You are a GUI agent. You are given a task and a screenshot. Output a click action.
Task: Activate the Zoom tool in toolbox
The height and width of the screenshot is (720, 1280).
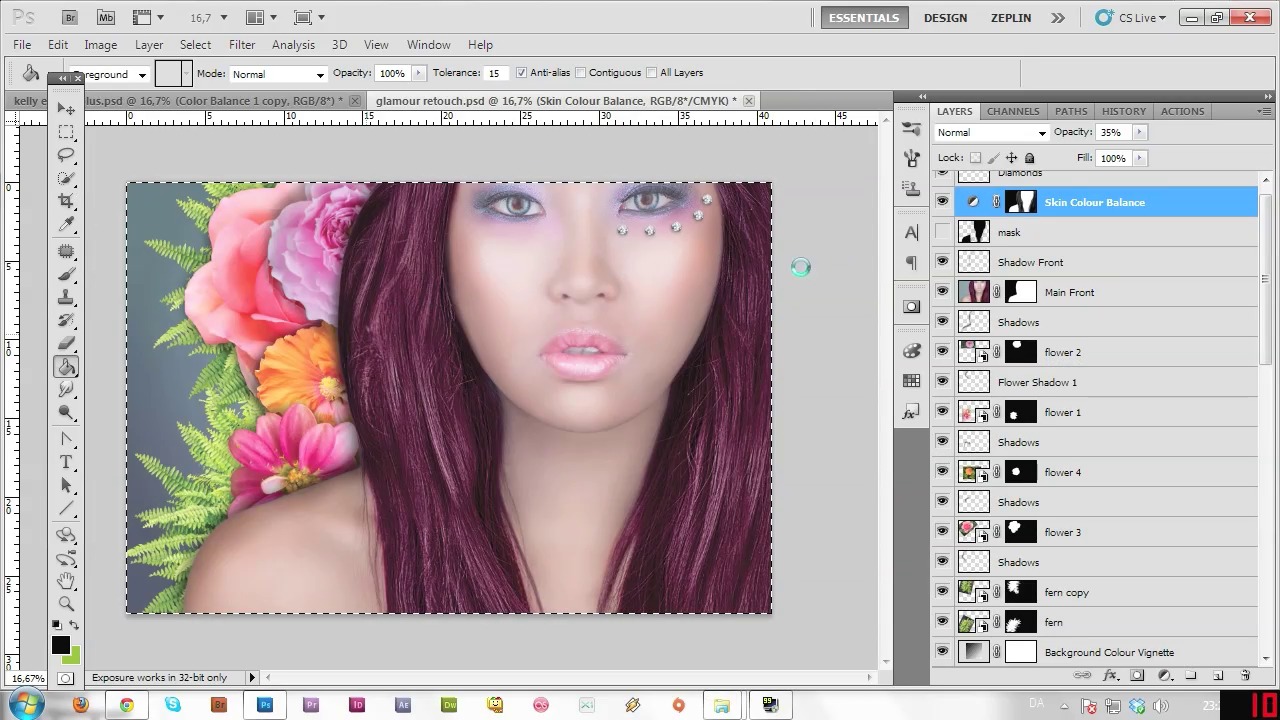pyautogui.click(x=66, y=603)
